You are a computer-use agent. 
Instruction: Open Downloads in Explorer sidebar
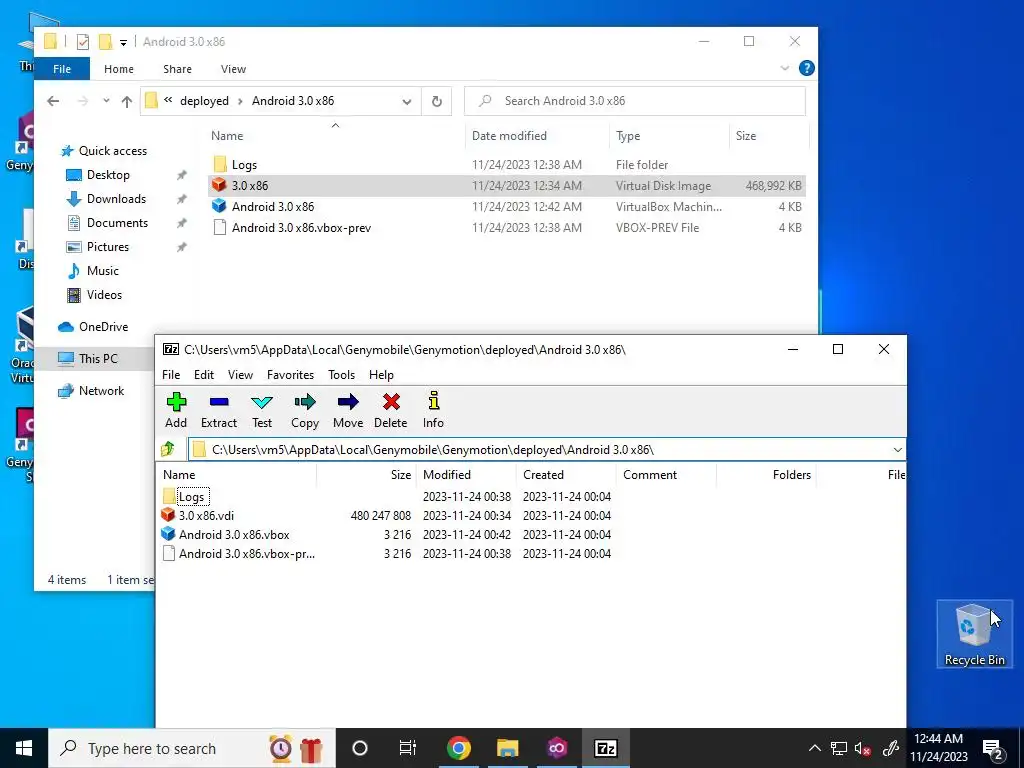(116, 199)
